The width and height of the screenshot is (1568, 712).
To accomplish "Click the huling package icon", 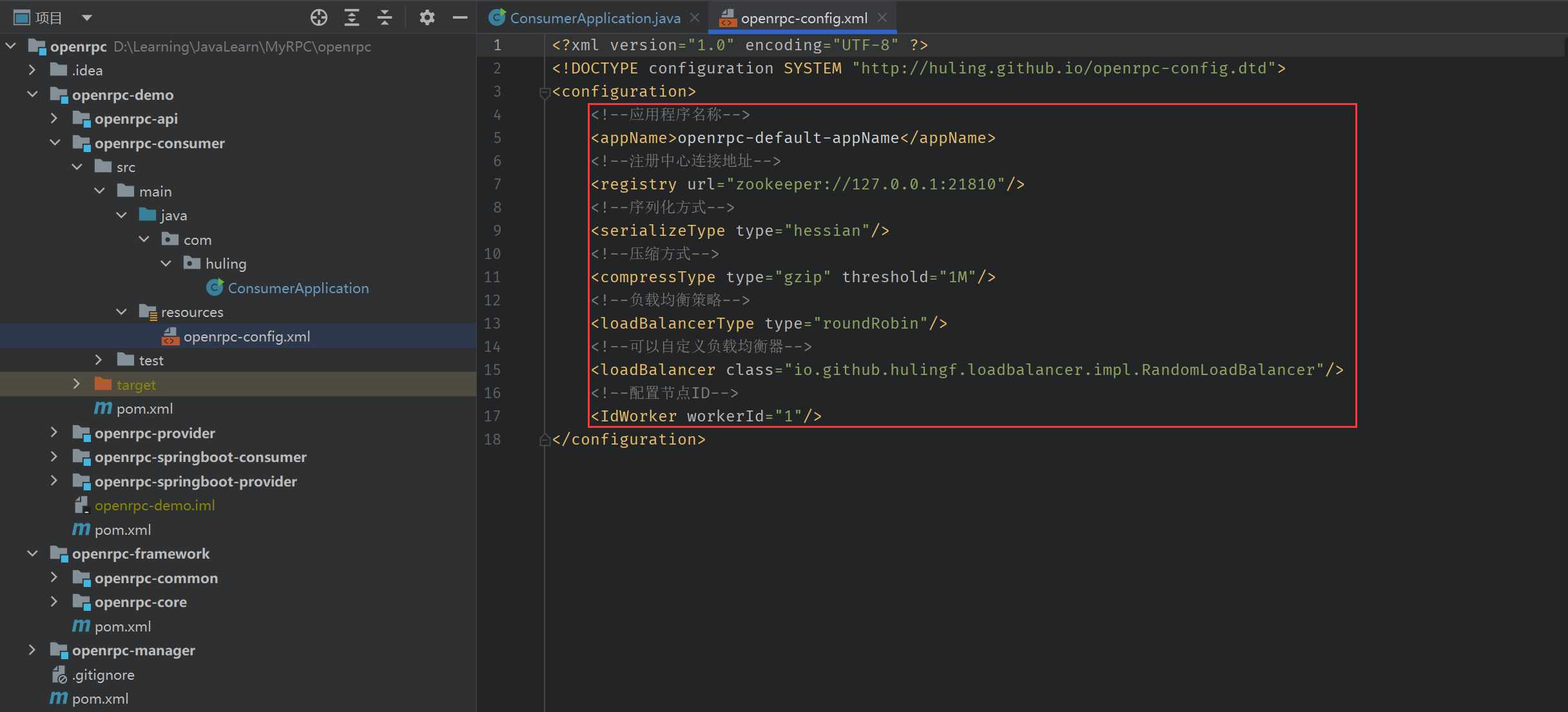I will [x=192, y=263].
